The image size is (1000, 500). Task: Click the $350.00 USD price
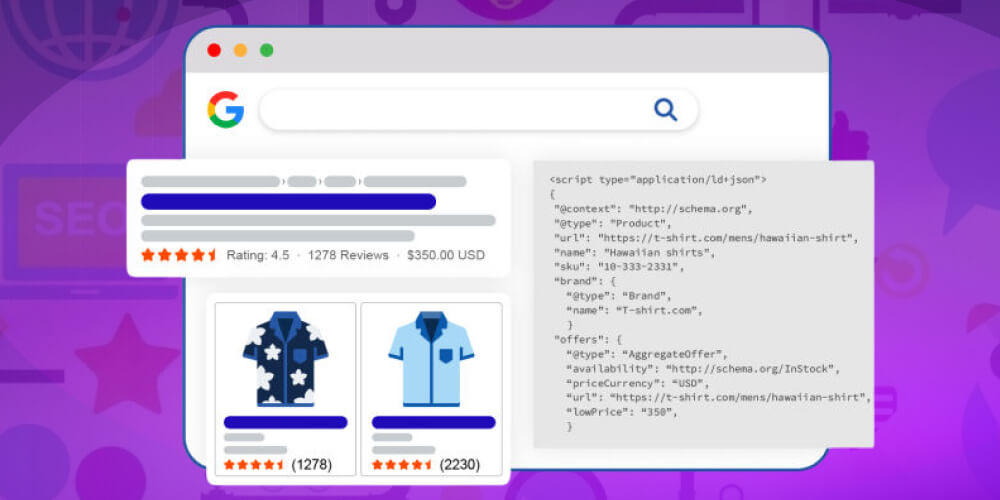[x=447, y=255]
